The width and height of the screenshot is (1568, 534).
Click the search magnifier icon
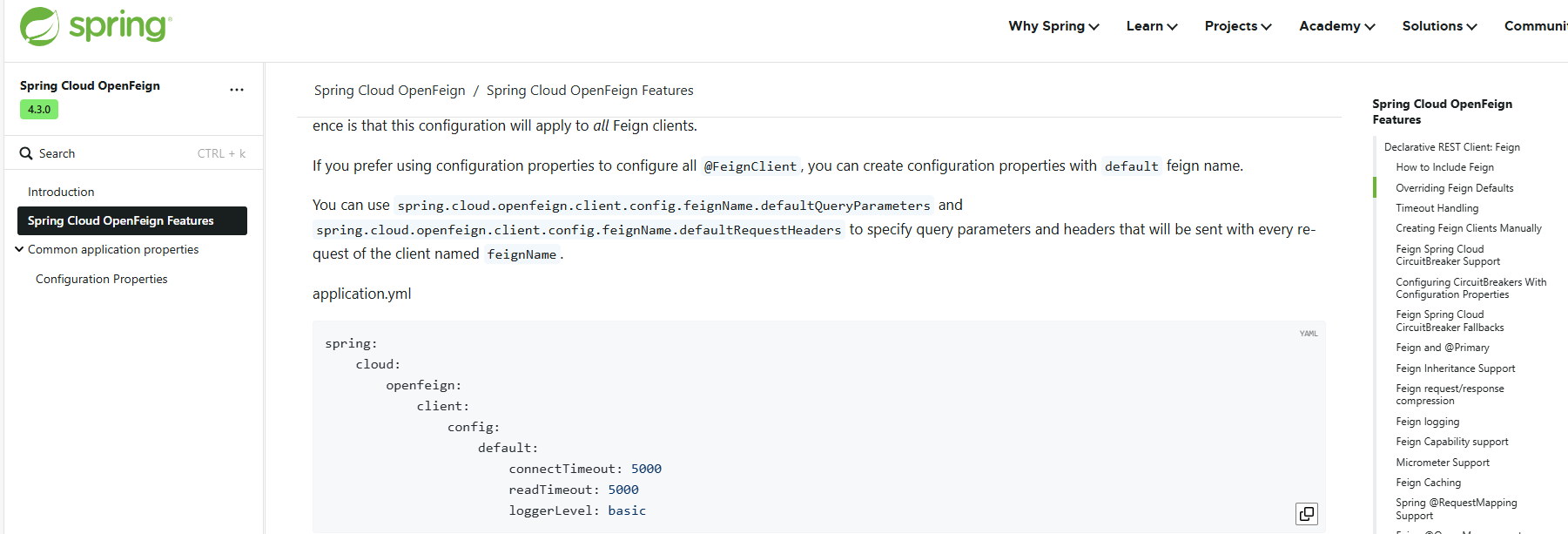(x=26, y=153)
